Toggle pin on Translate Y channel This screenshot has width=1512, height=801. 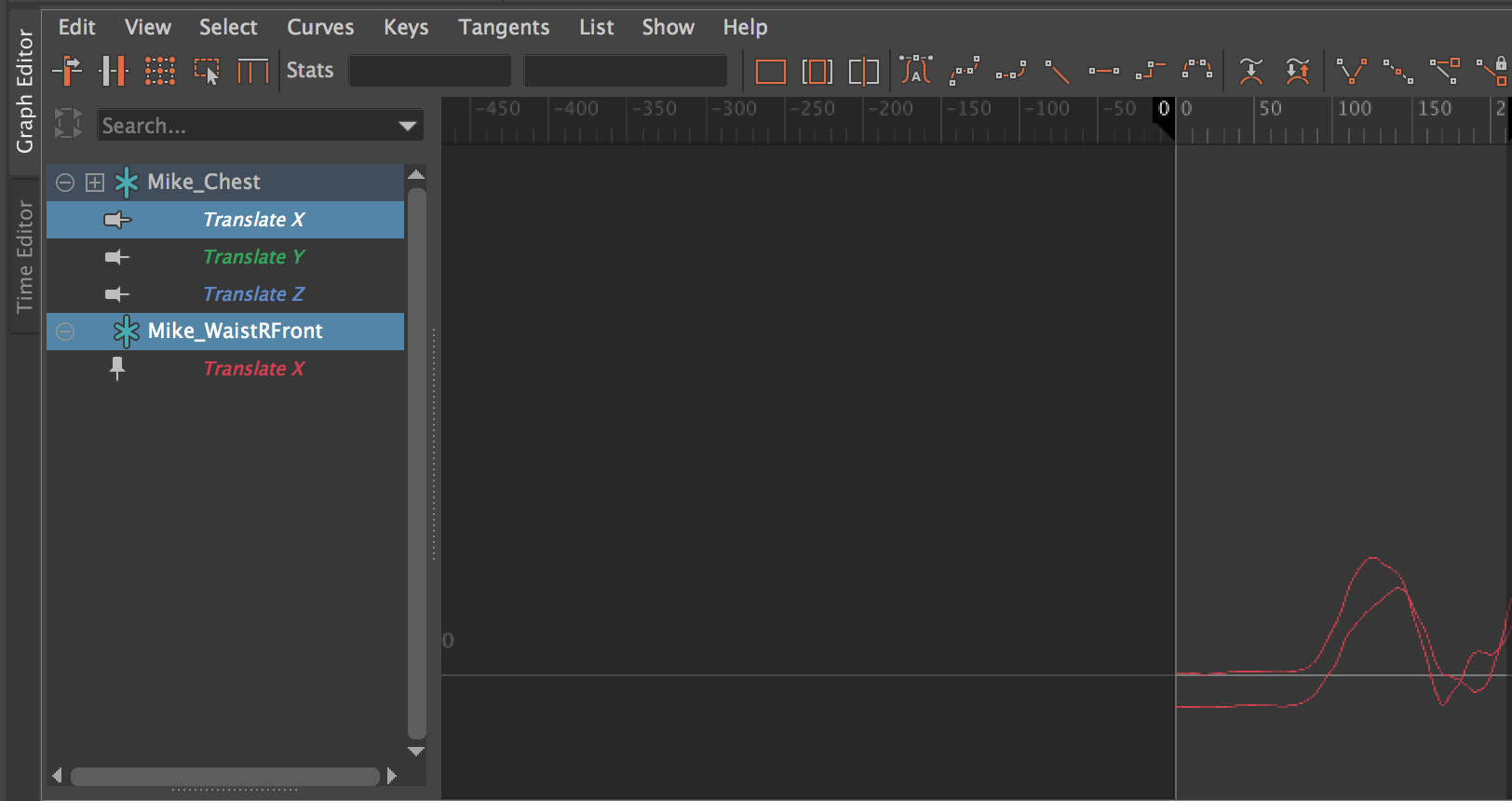click(117, 257)
